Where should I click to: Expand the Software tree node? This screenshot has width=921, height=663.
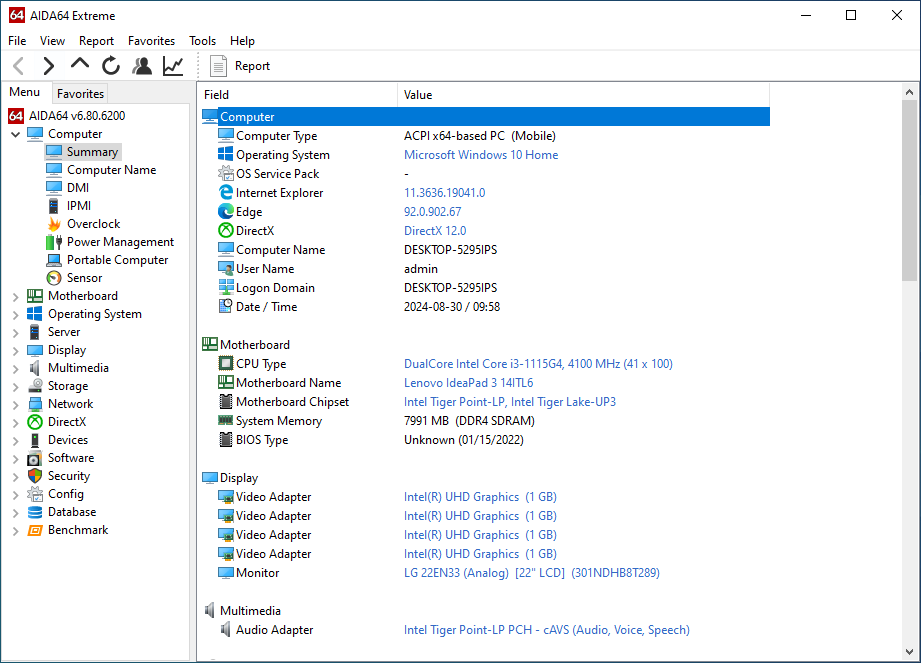(16, 459)
